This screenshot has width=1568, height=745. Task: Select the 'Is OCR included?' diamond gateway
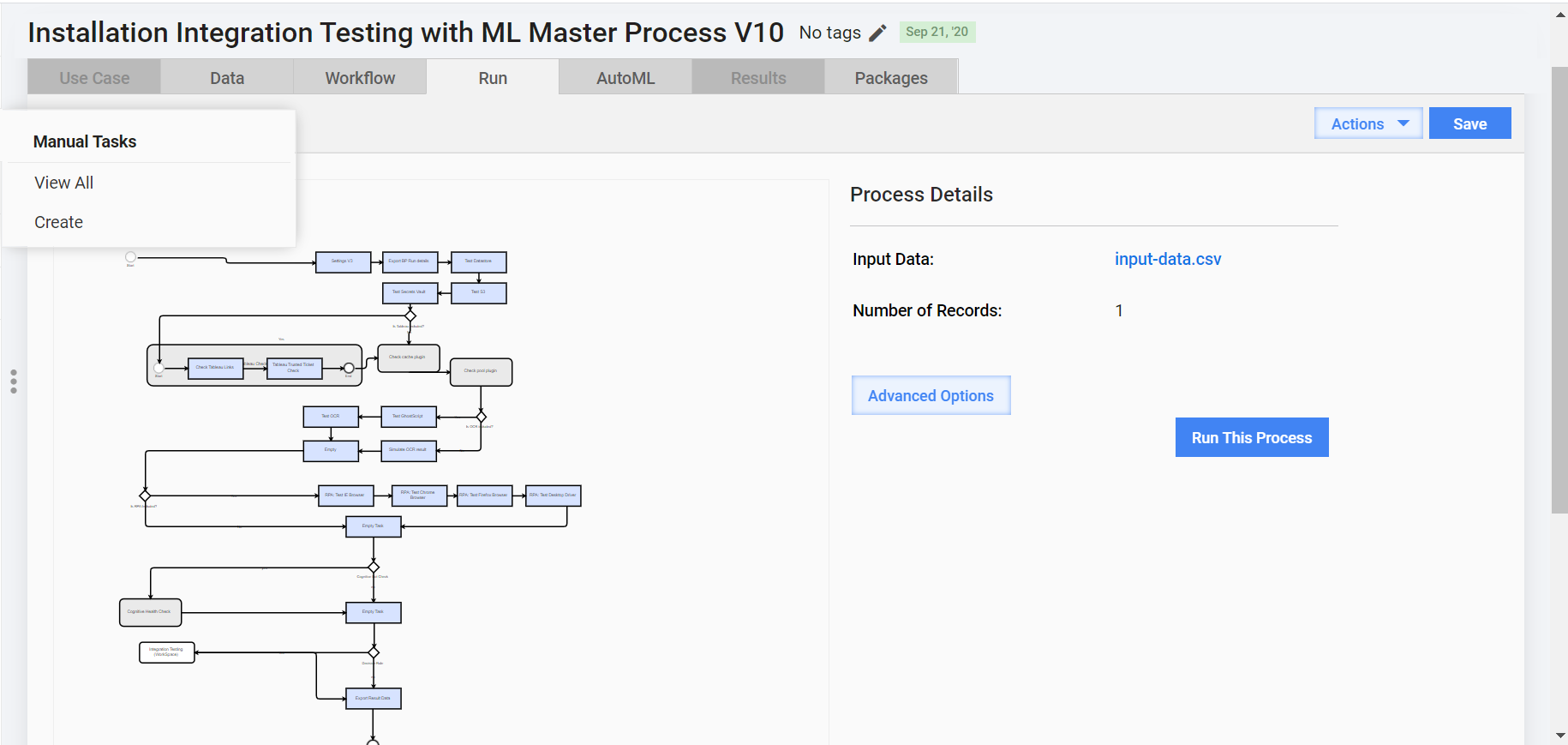point(482,417)
